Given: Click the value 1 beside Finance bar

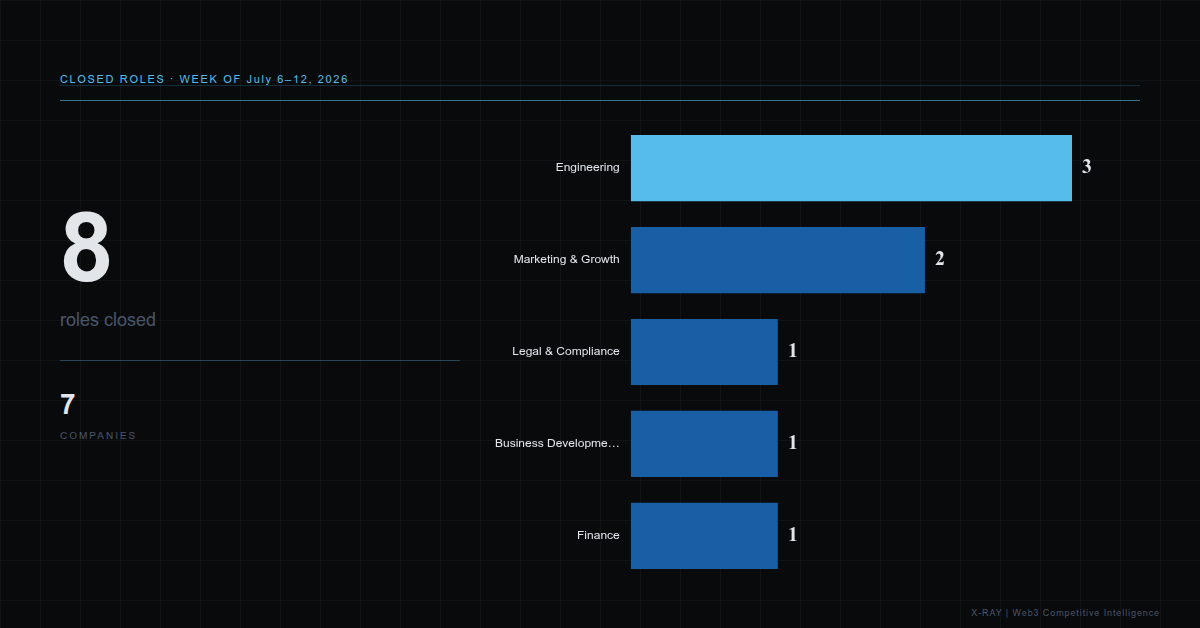Looking at the screenshot, I should (x=793, y=535).
